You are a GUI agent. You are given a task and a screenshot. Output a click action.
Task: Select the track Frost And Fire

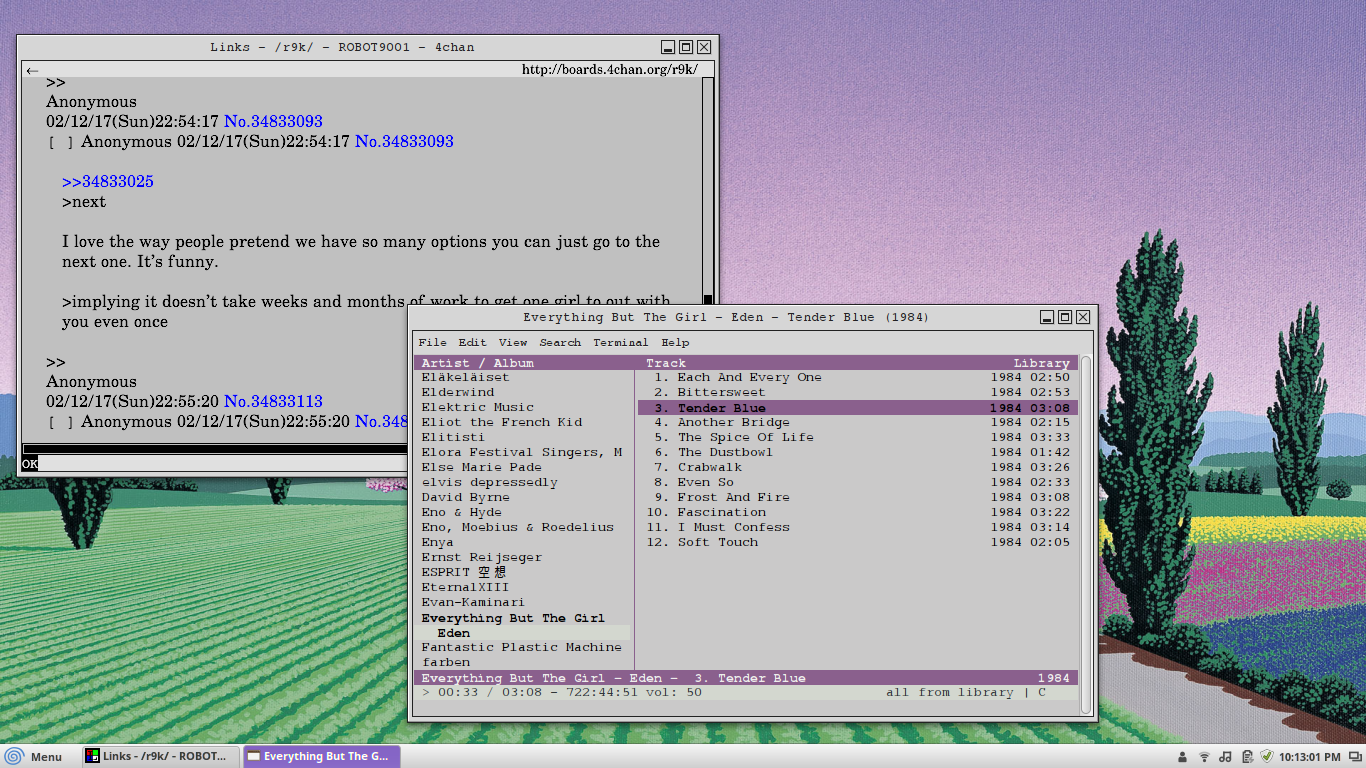click(733, 497)
